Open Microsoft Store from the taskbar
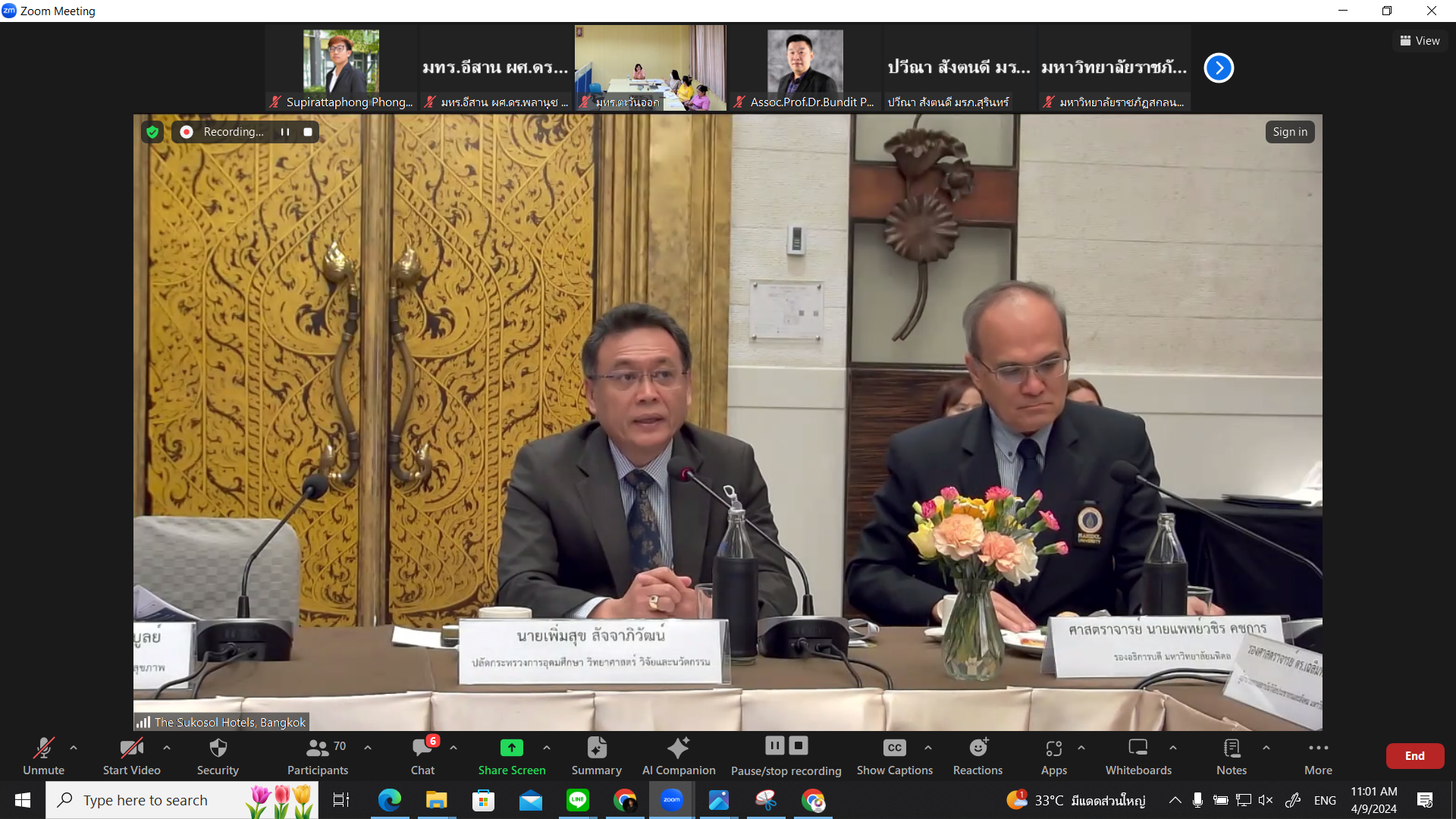This screenshot has width=1456, height=819. point(483,800)
